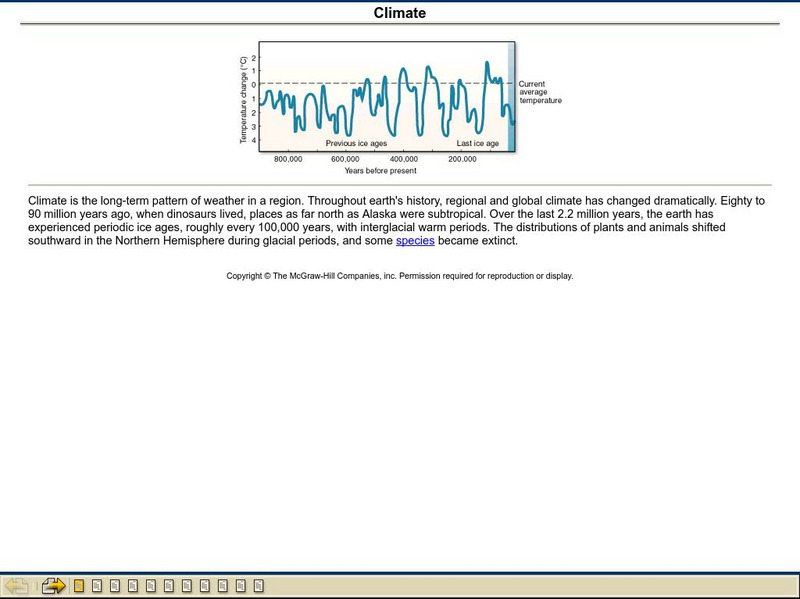Screen dimensions: 800x599
Task: Jump to the seventh page icon
Action: pos(187,585)
